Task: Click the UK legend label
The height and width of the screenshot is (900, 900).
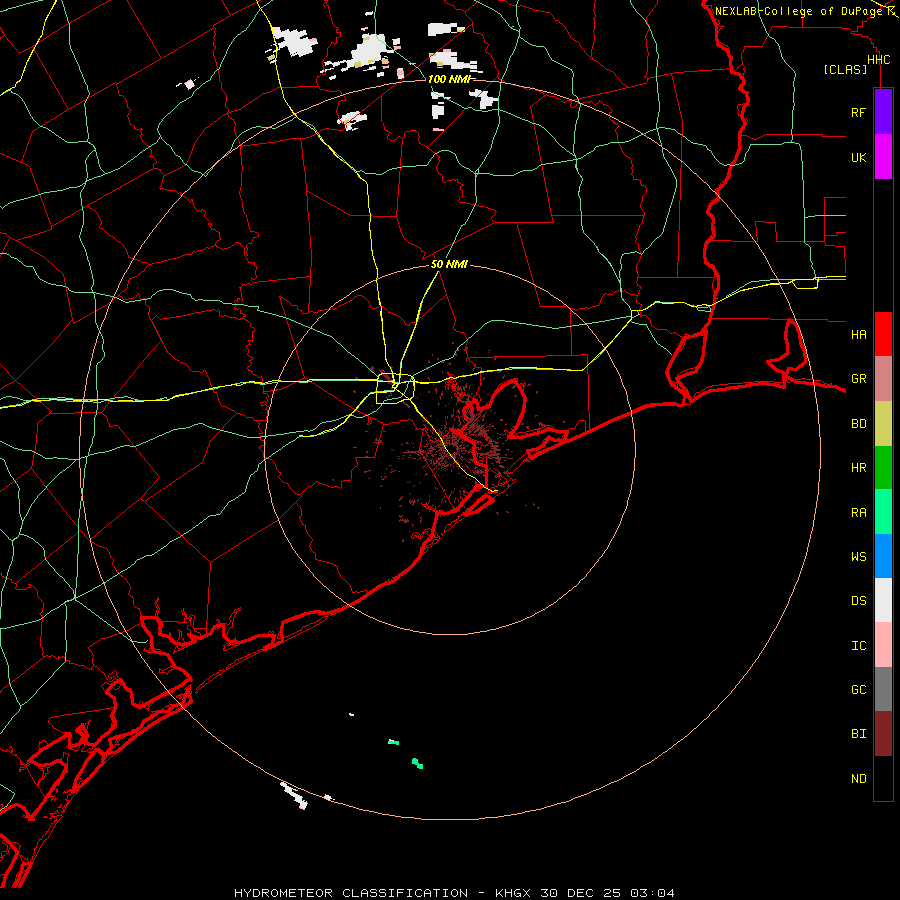Action: pyautogui.click(x=858, y=157)
